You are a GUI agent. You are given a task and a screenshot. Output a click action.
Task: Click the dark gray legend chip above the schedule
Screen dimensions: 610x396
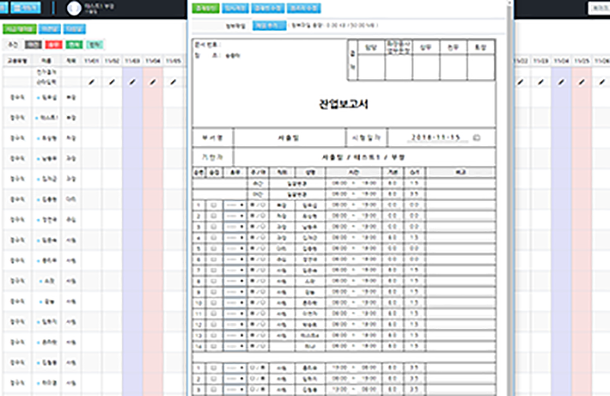pos(33,45)
